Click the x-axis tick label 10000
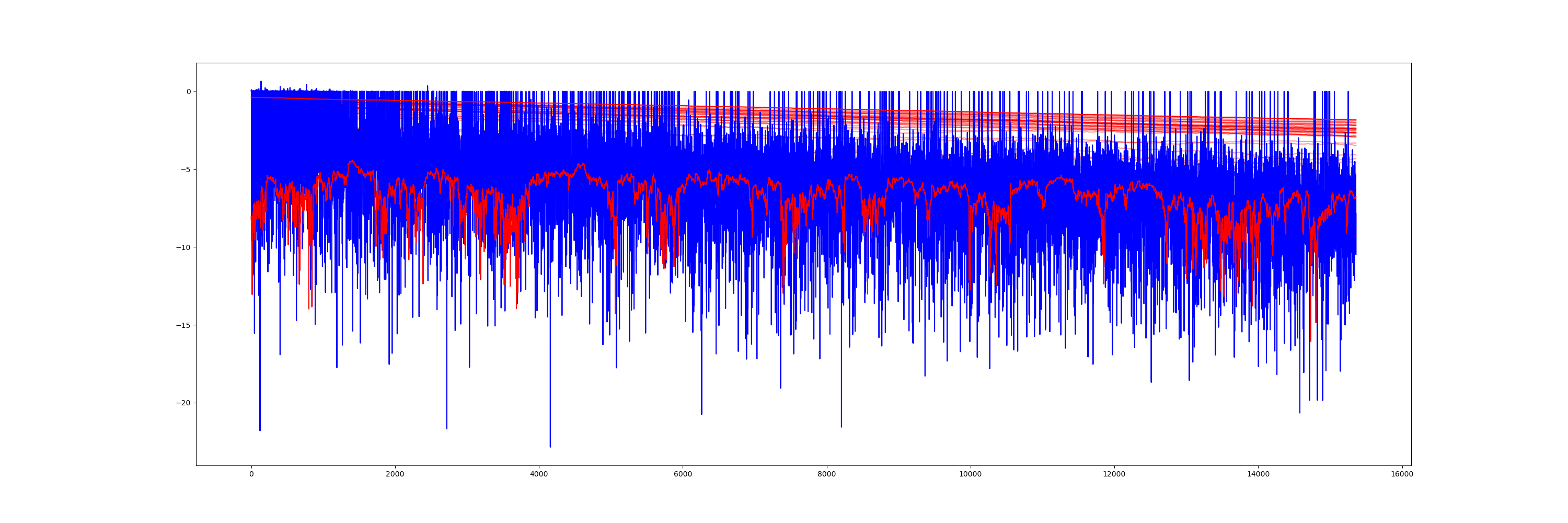1568x523 pixels. pos(970,474)
